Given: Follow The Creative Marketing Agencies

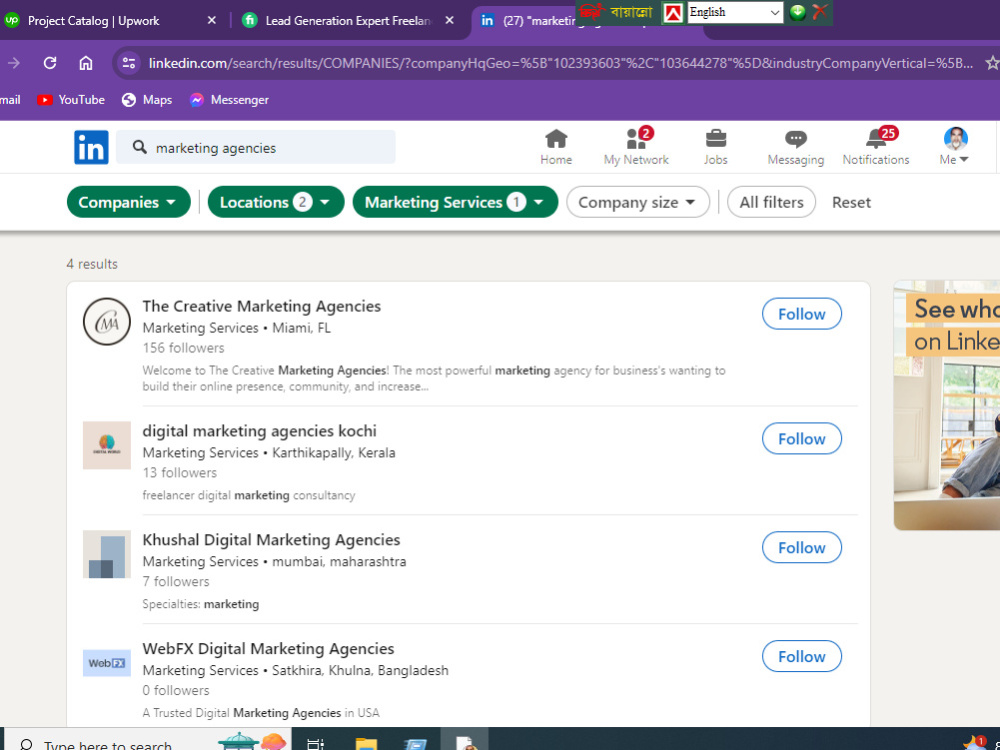Looking at the screenshot, I should click(x=802, y=314).
